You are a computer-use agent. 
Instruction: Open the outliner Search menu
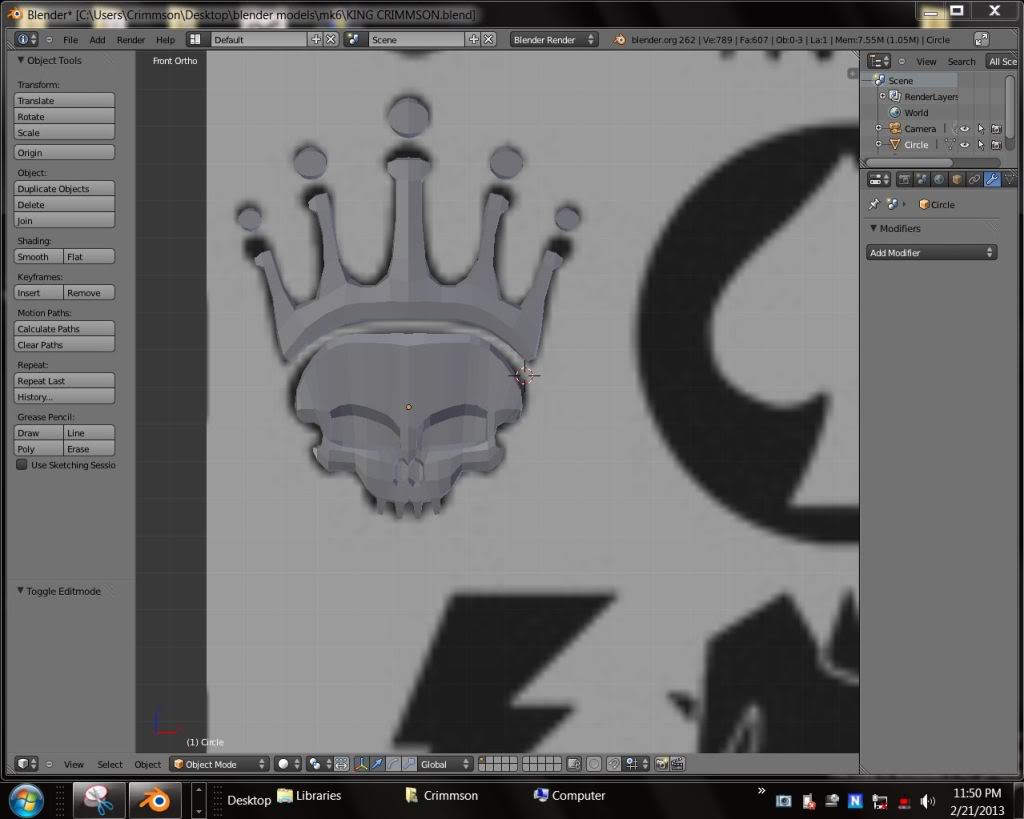(961, 61)
